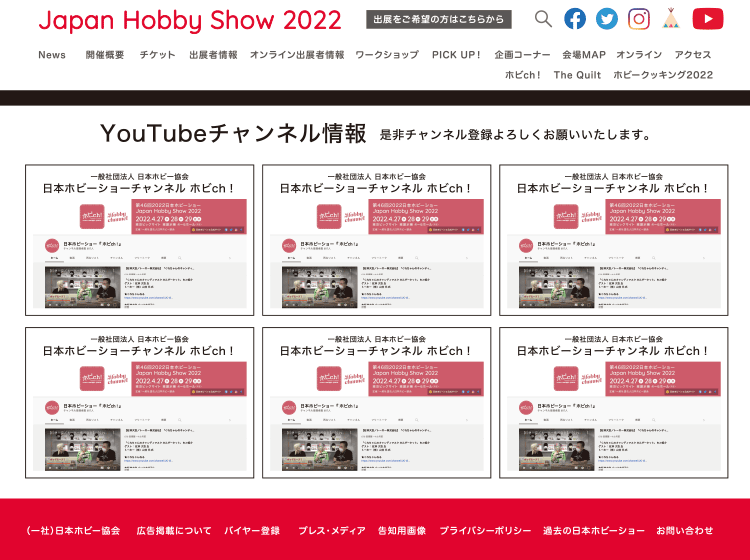Image resolution: width=750 pixels, height=560 pixels.
Task: Click the 出展をご希望の方はこちらから button
Action: point(439,20)
